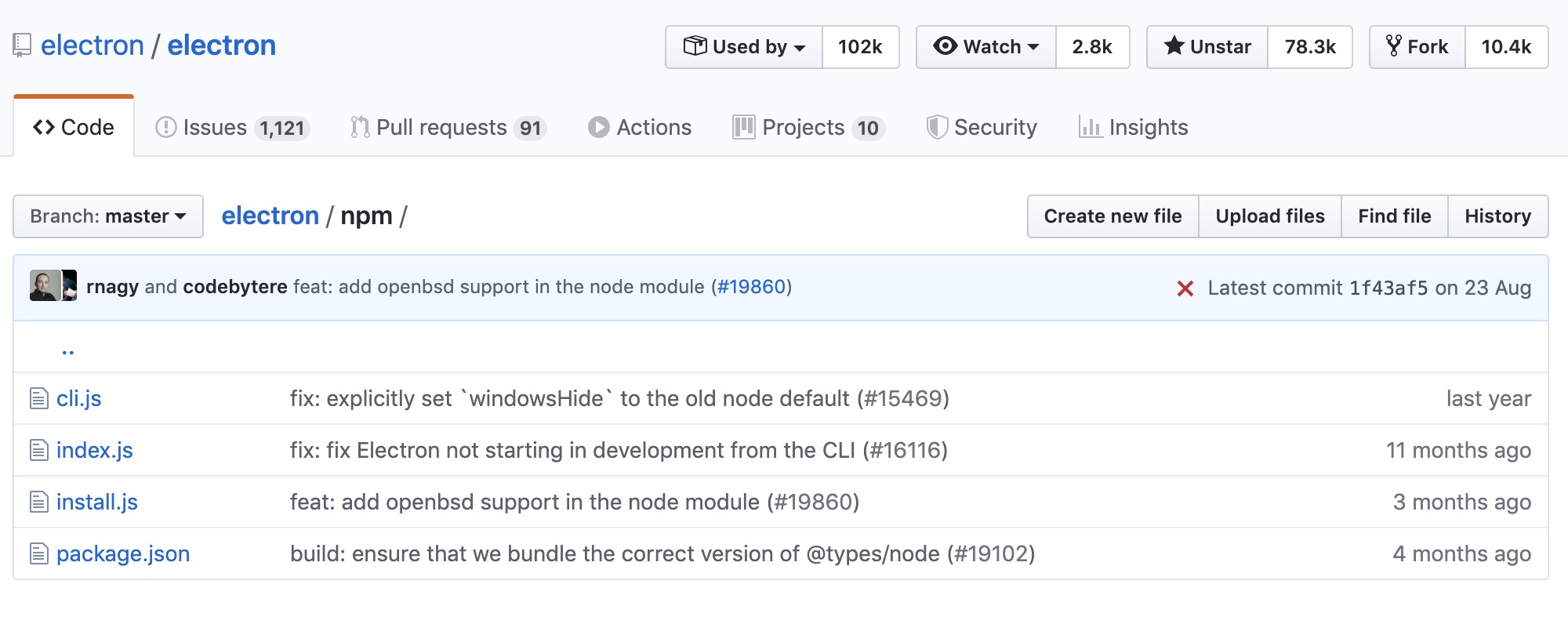This screenshot has height=624, width=1568.
Task: Open the cli.js file
Action: coord(79,399)
